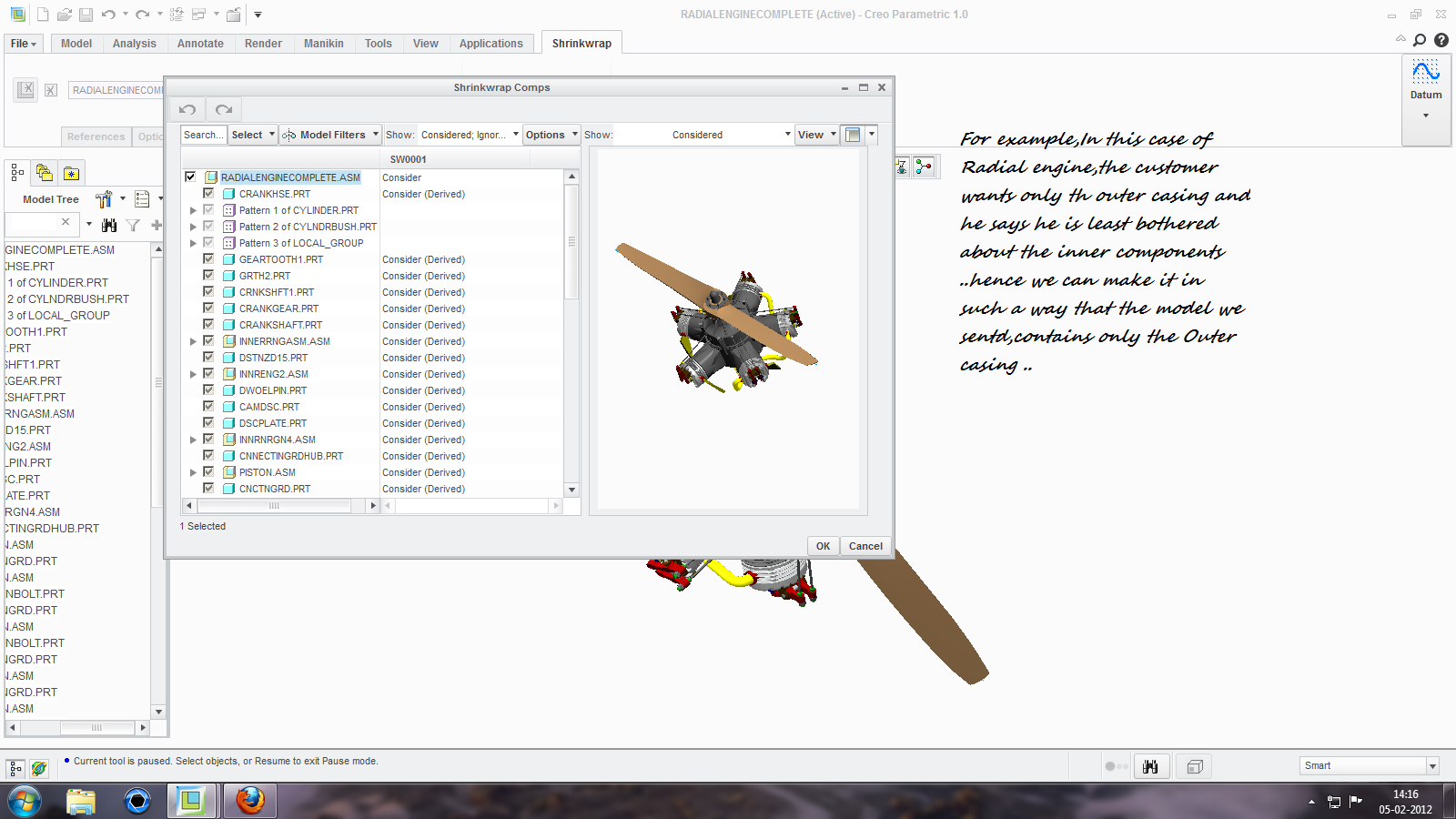Open the Show Considered combo box for preview
This screenshot has width=1456, height=819.
(x=704, y=135)
